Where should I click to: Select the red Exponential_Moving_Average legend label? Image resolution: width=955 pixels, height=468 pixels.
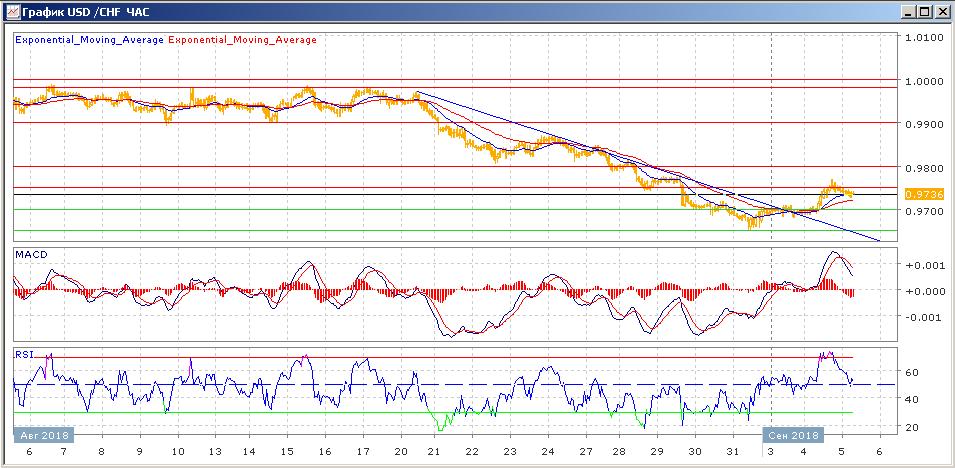(x=241, y=40)
